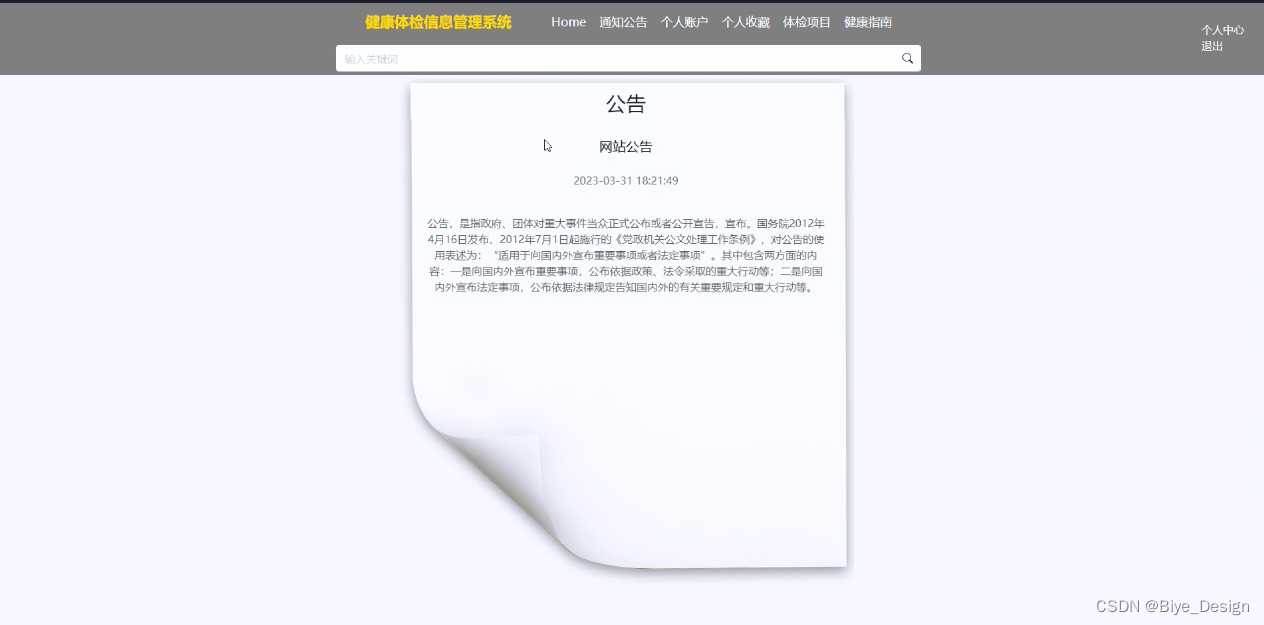The height and width of the screenshot is (625, 1264).
Task: Click the 退出 logout link
Action: point(1212,46)
